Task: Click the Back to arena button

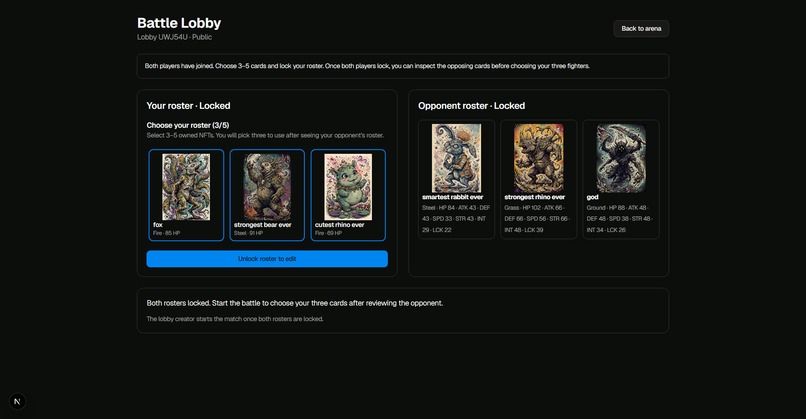Action: (641, 29)
